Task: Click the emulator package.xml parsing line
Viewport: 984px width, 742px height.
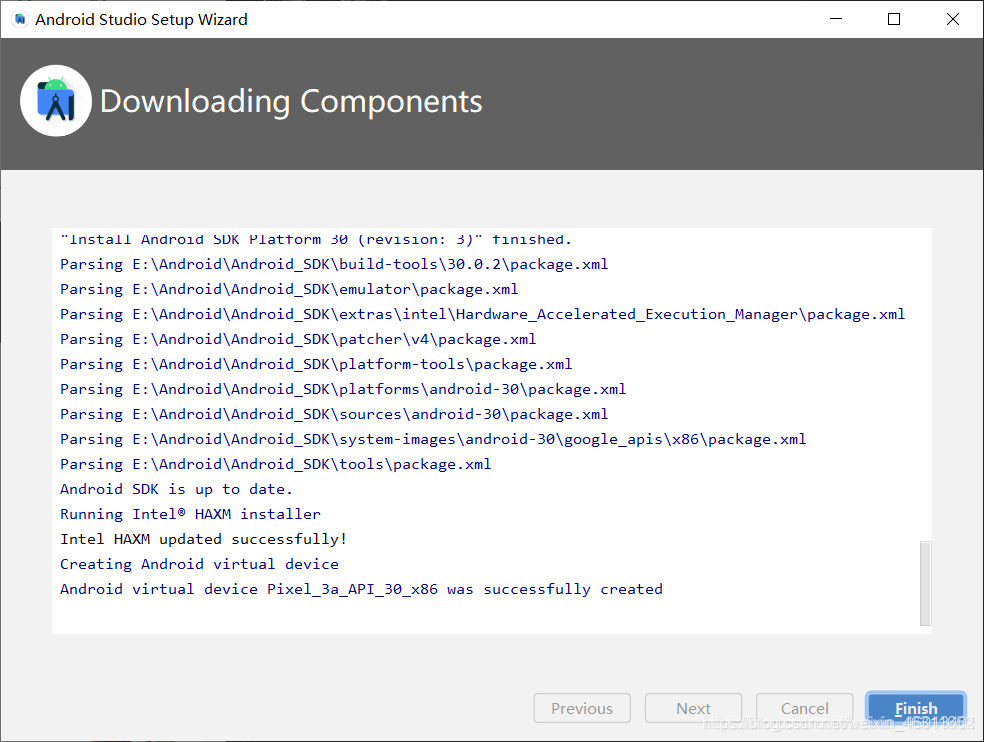Action: tap(289, 289)
